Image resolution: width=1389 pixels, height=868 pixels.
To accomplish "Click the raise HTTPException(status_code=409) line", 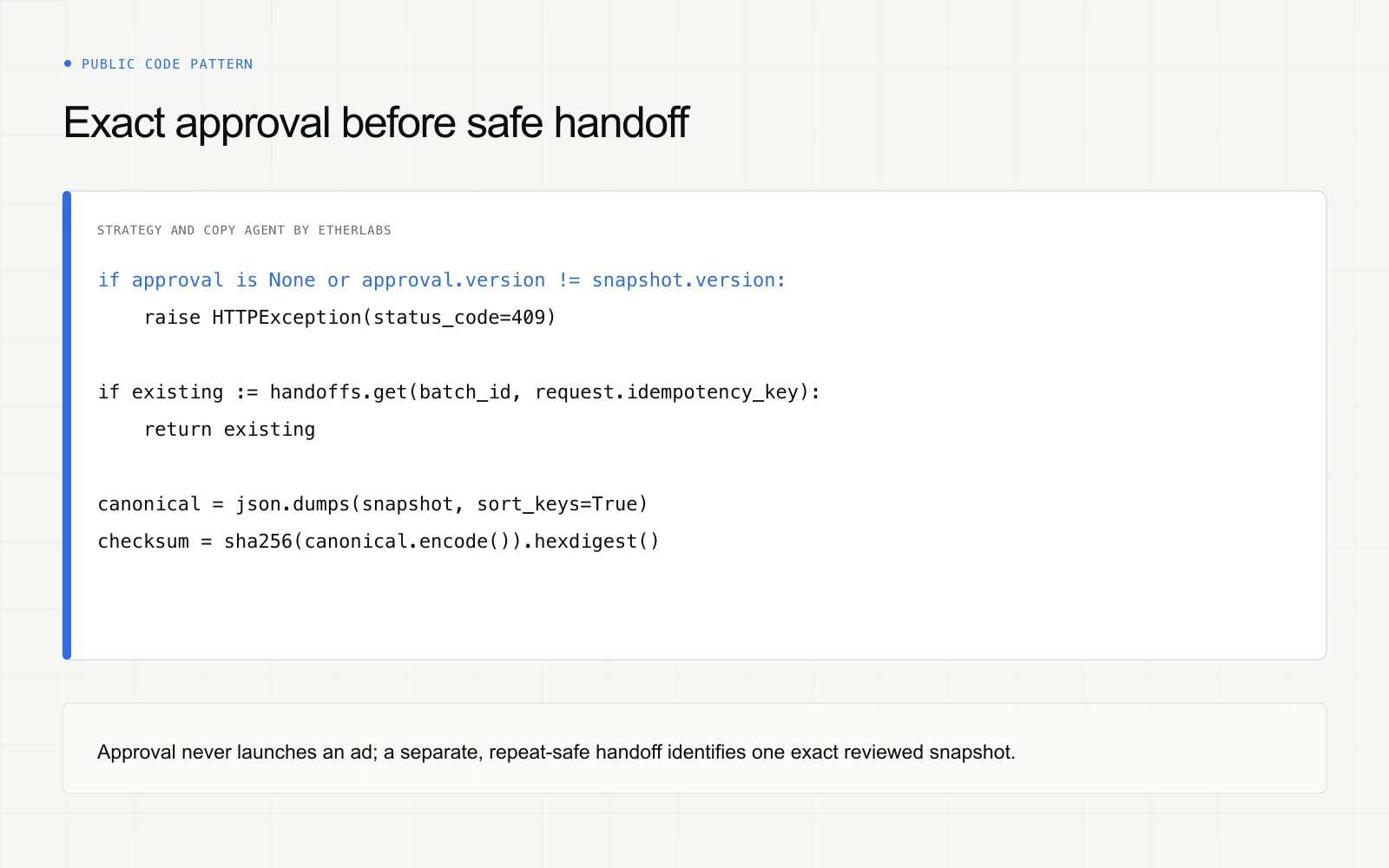I will point(349,318).
